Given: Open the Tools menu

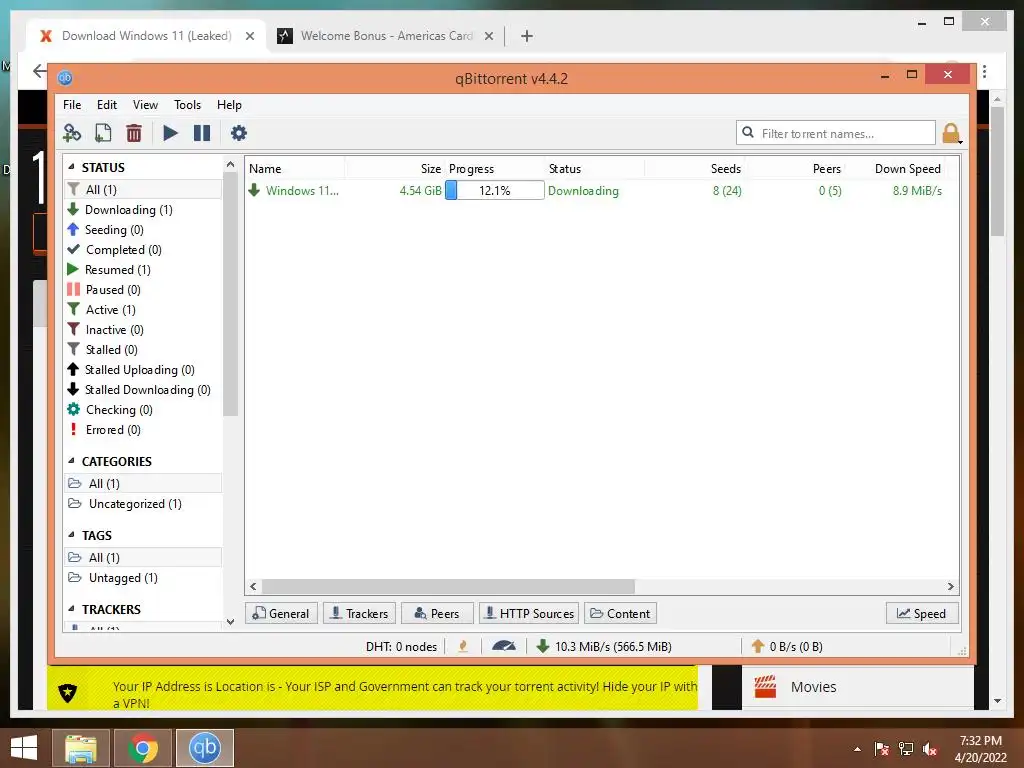Looking at the screenshot, I should (x=187, y=104).
